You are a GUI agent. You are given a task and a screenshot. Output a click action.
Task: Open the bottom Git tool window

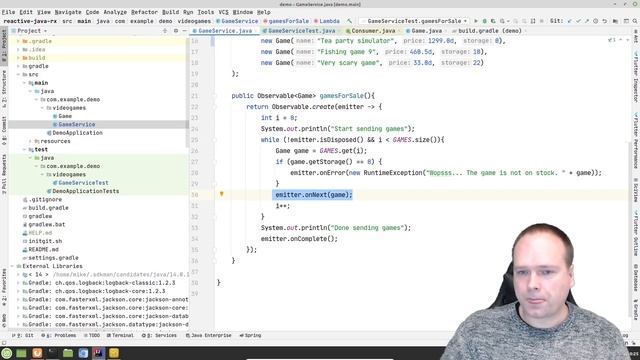tap(23, 336)
